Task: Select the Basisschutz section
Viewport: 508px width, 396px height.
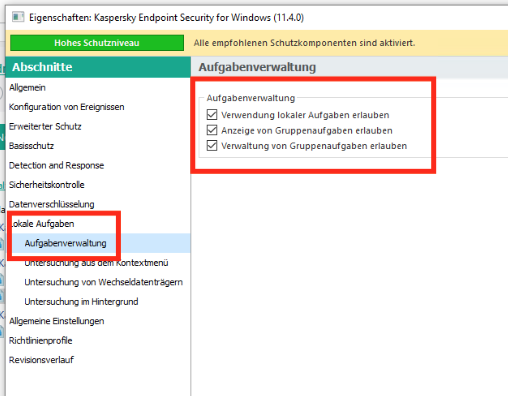Action: [x=31, y=146]
